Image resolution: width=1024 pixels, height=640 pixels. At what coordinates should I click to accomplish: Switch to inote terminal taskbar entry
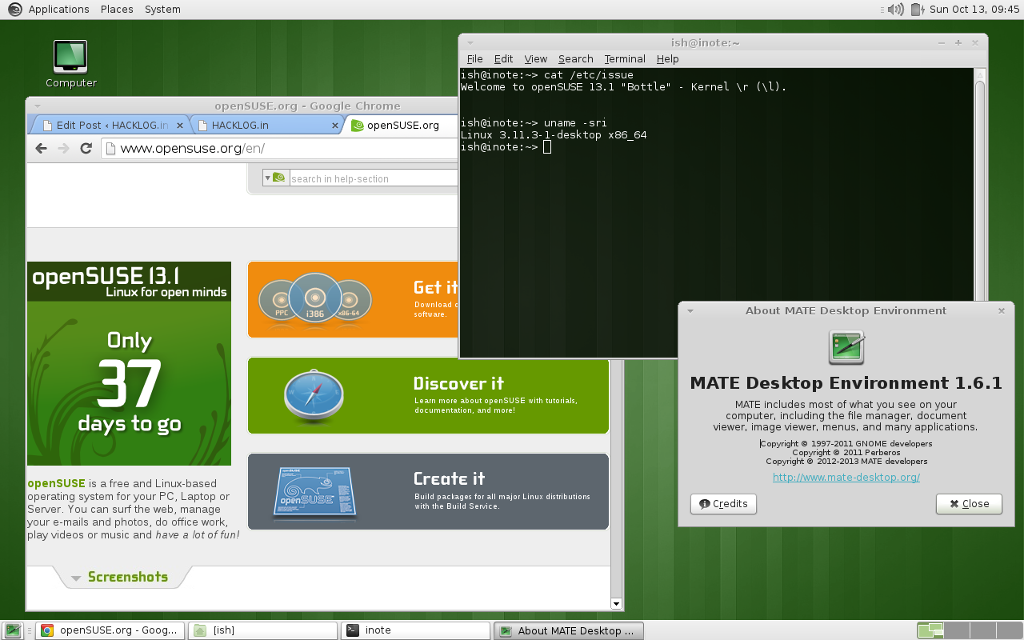click(x=416, y=630)
